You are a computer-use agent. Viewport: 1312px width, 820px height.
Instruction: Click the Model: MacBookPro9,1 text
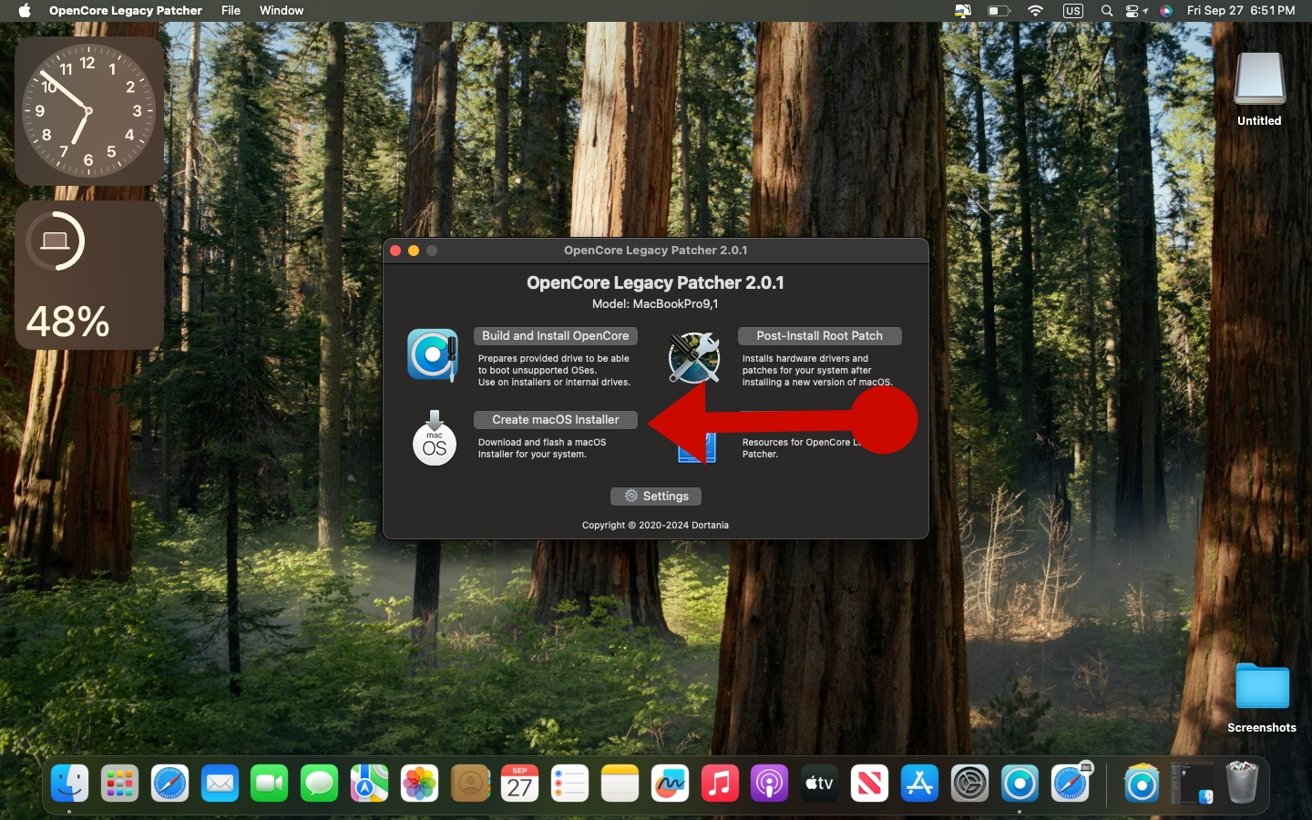click(655, 303)
